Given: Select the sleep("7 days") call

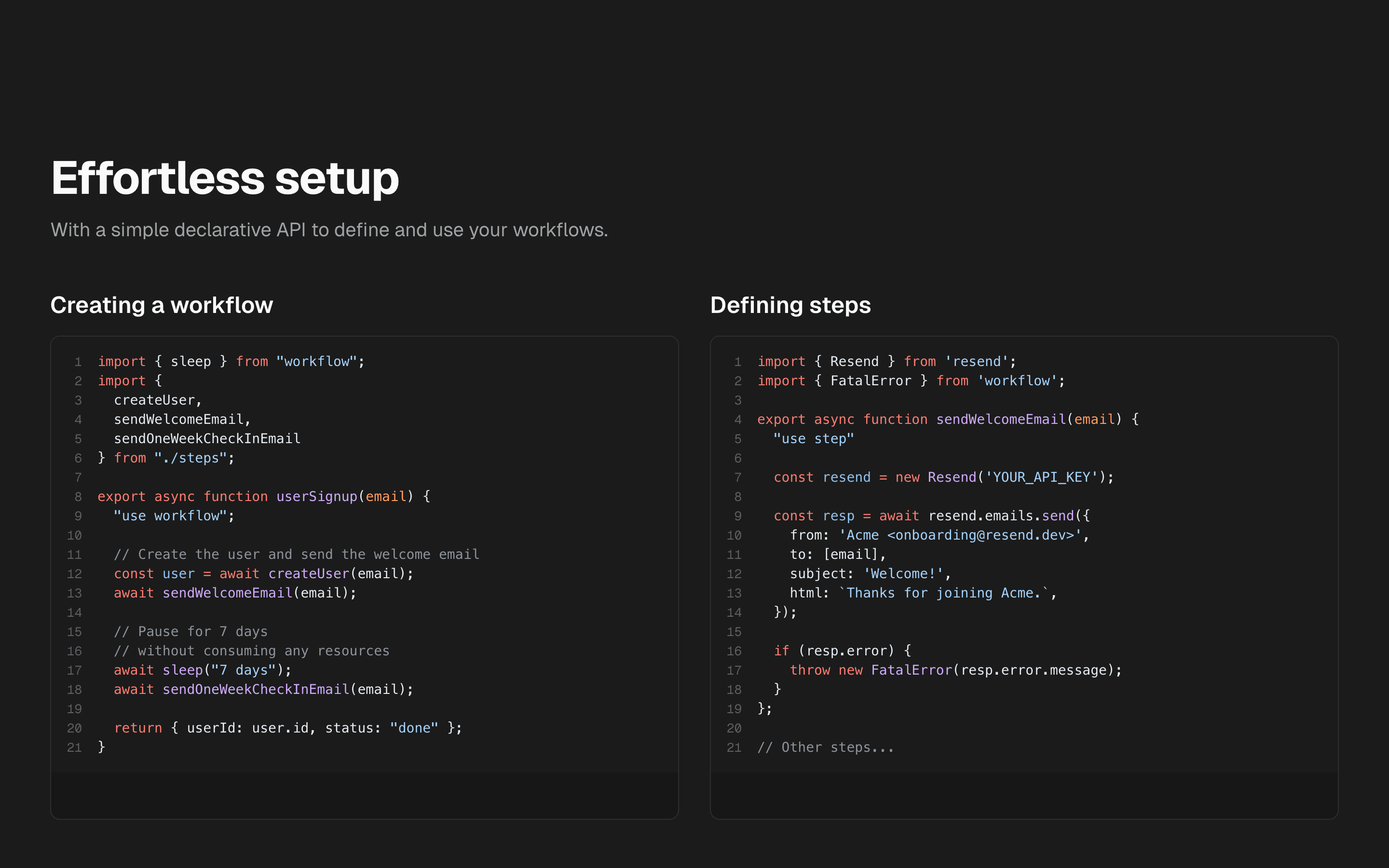Looking at the screenshot, I should click(226, 669).
